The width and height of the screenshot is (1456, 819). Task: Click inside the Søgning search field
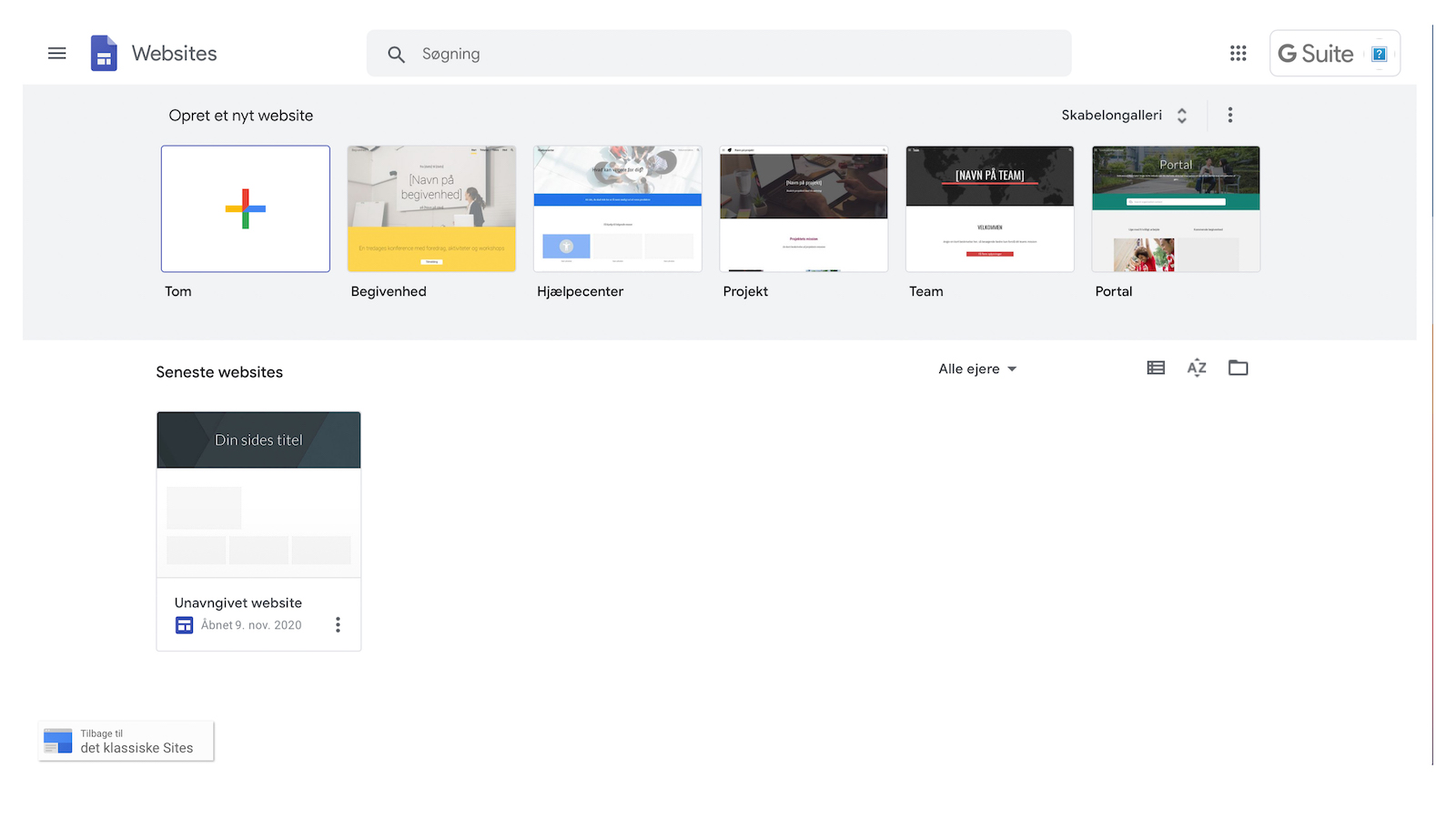(637, 54)
